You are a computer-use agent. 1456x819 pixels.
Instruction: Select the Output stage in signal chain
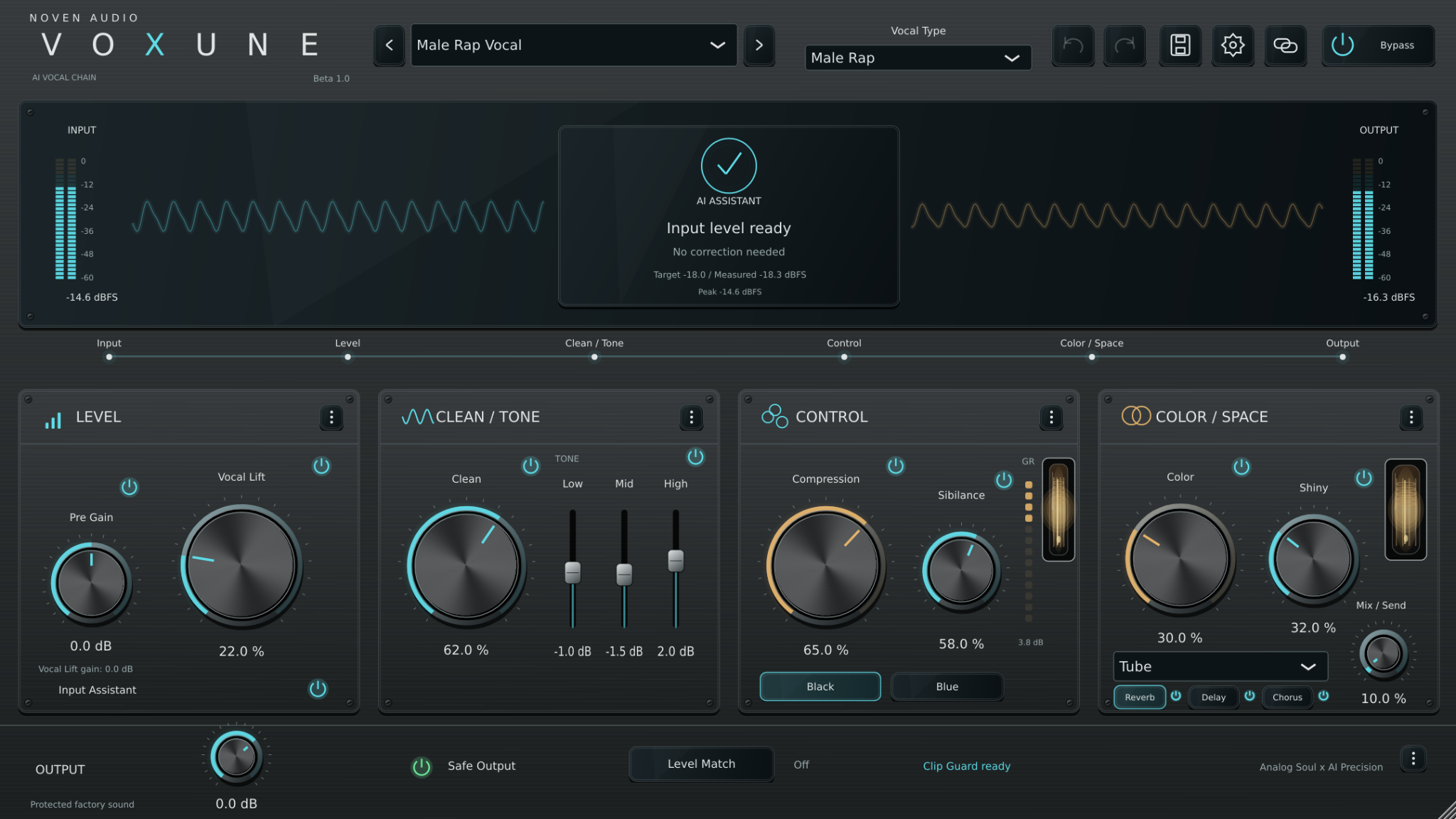pyautogui.click(x=1342, y=349)
